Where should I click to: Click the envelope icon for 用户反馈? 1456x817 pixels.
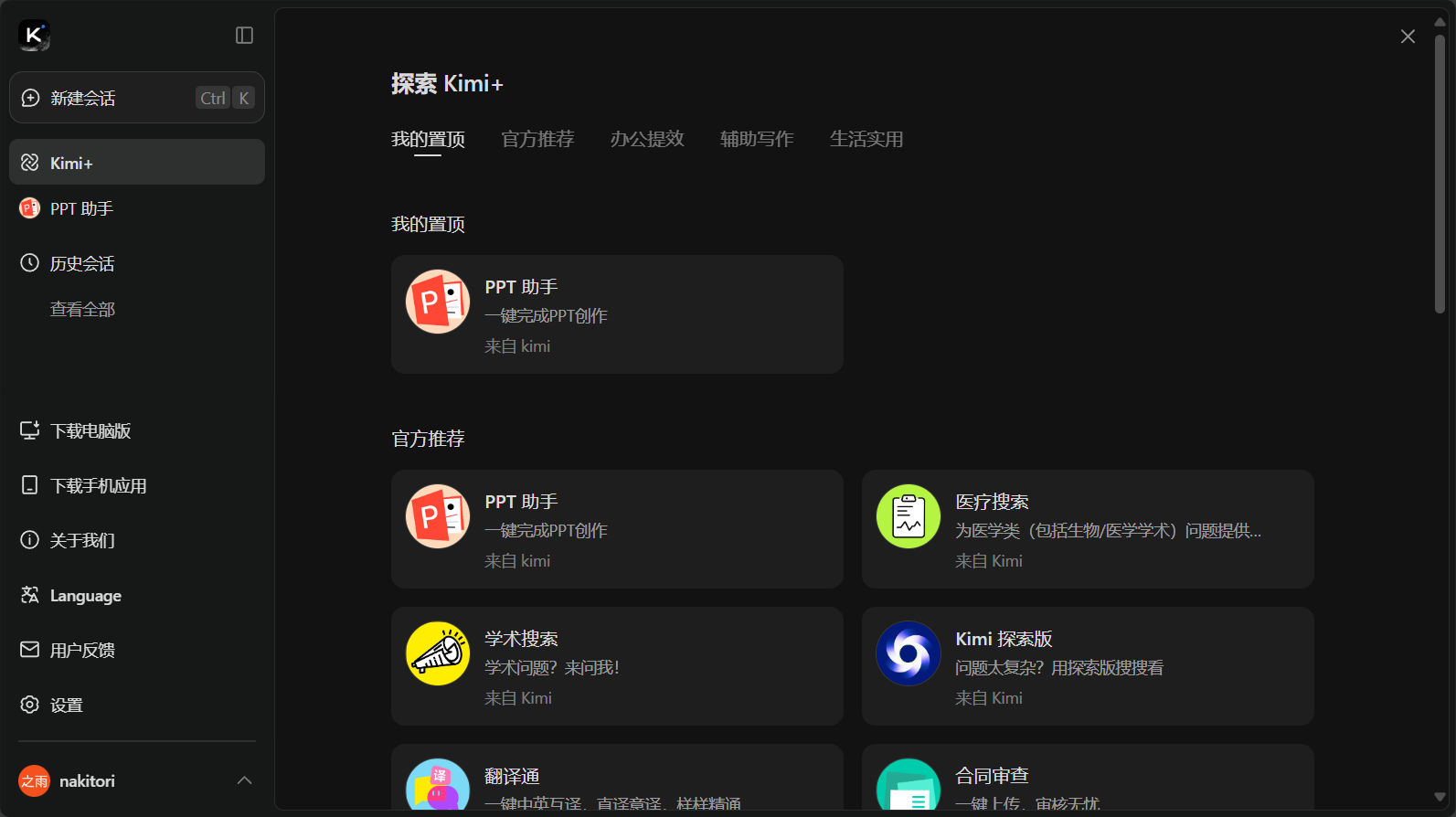coord(30,650)
